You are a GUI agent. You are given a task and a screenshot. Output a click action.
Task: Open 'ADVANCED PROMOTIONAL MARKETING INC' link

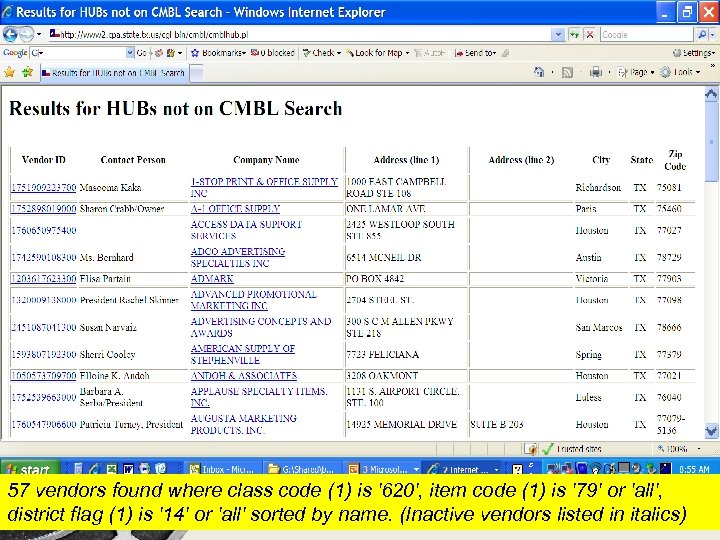[253, 300]
